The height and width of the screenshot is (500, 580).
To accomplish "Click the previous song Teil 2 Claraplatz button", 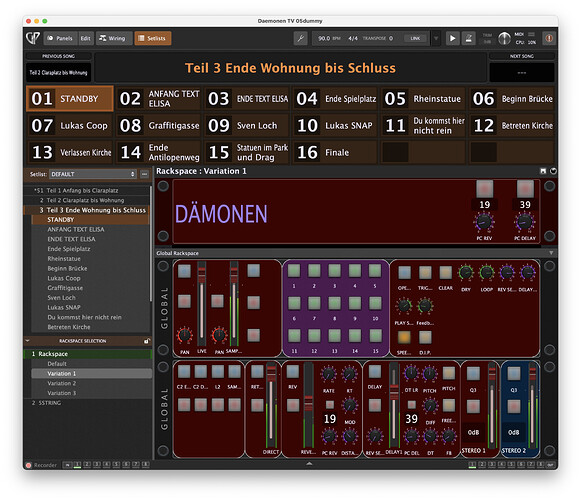I will coord(58,72).
